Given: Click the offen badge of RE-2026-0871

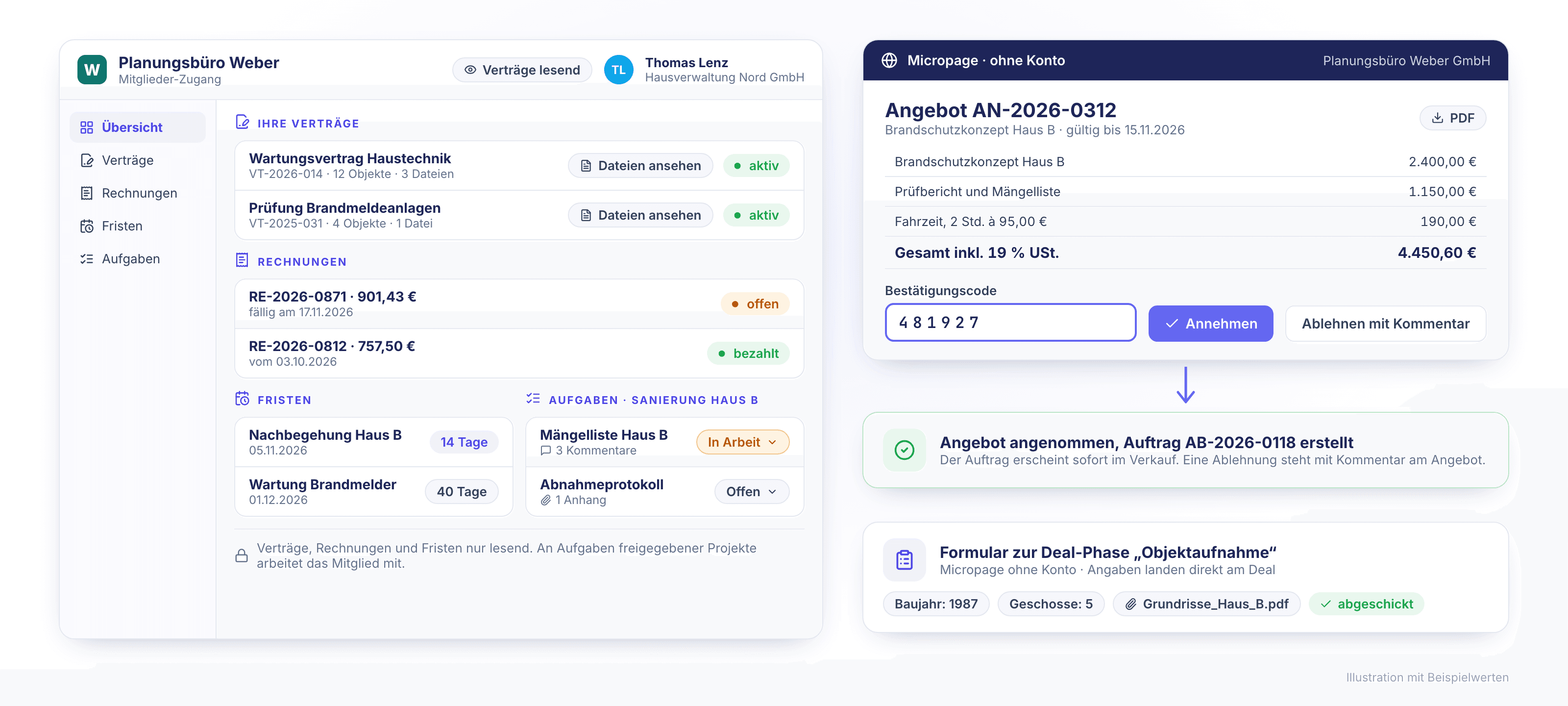Looking at the screenshot, I should (x=755, y=304).
